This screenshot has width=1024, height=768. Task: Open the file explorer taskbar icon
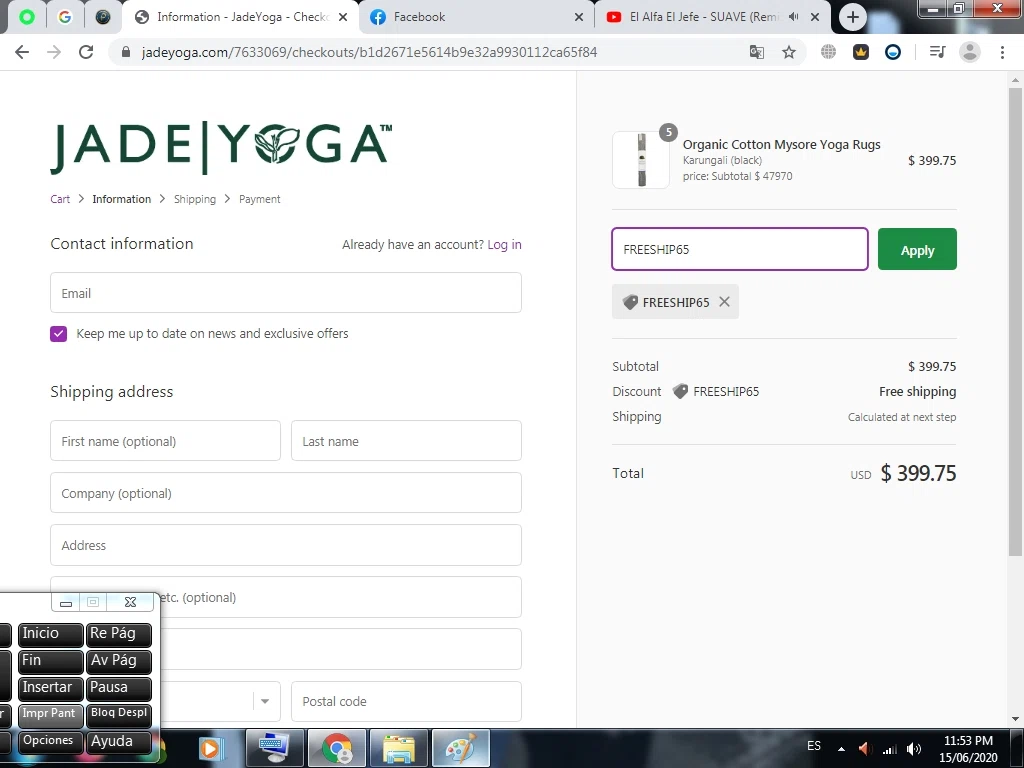pos(398,748)
